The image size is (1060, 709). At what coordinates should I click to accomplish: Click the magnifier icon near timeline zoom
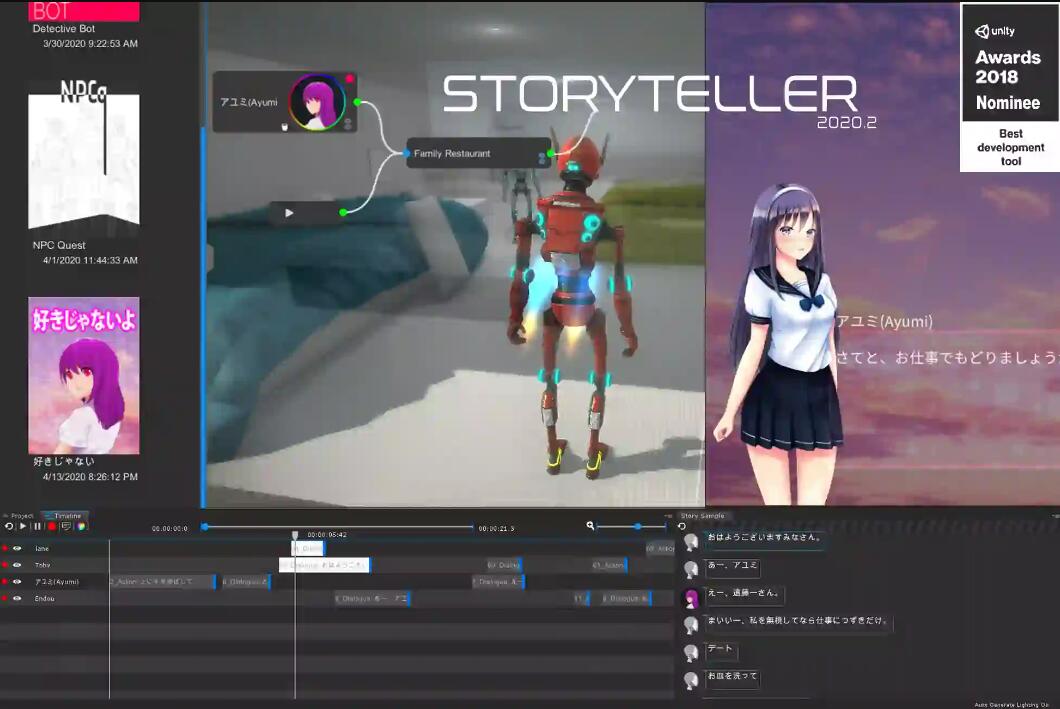(x=590, y=526)
